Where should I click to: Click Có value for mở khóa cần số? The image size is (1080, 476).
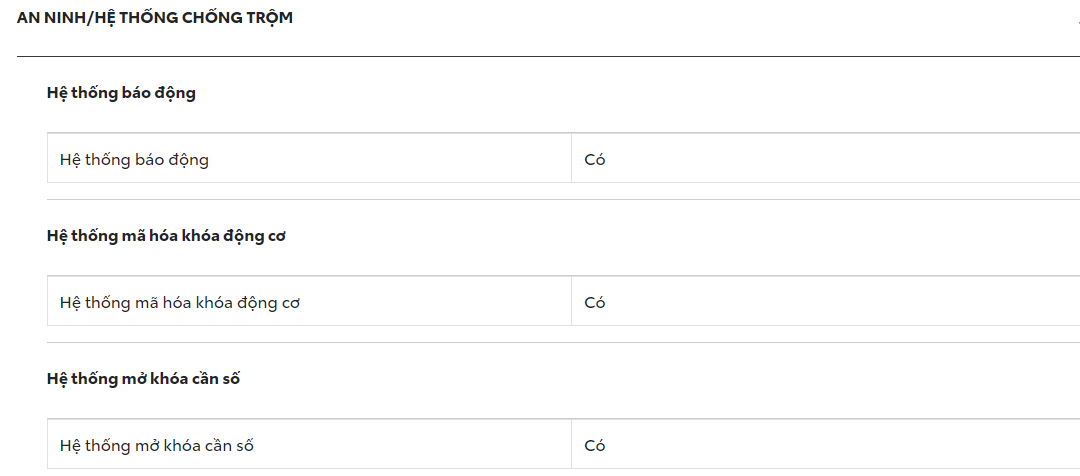pos(595,445)
